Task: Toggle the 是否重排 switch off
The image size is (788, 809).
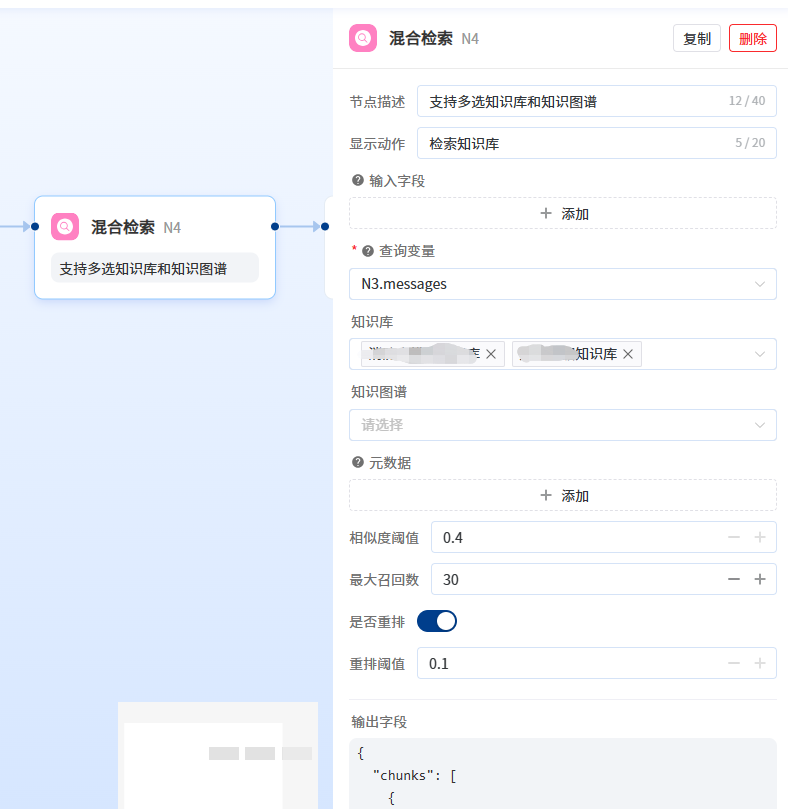Action: pos(437,621)
